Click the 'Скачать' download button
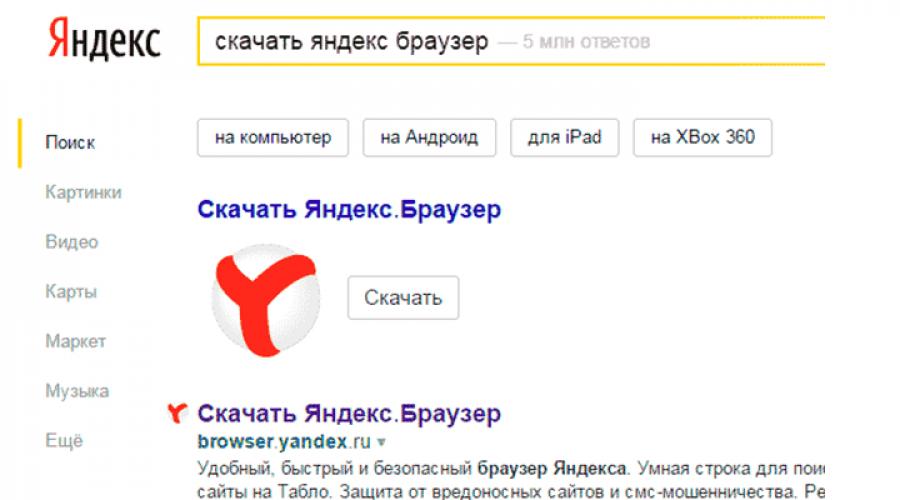 403,297
